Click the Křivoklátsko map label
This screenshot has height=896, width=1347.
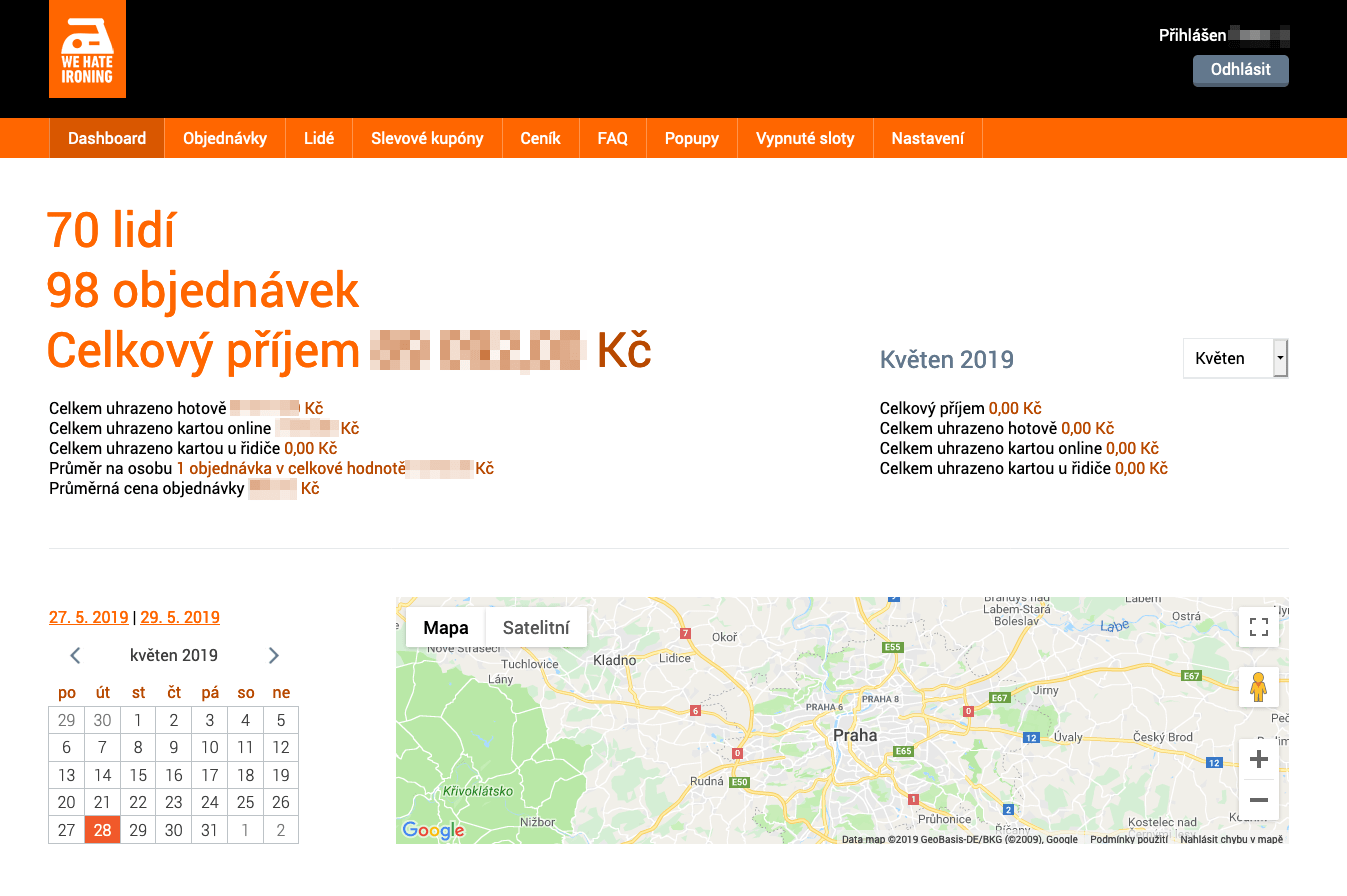[x=478, y=791]
